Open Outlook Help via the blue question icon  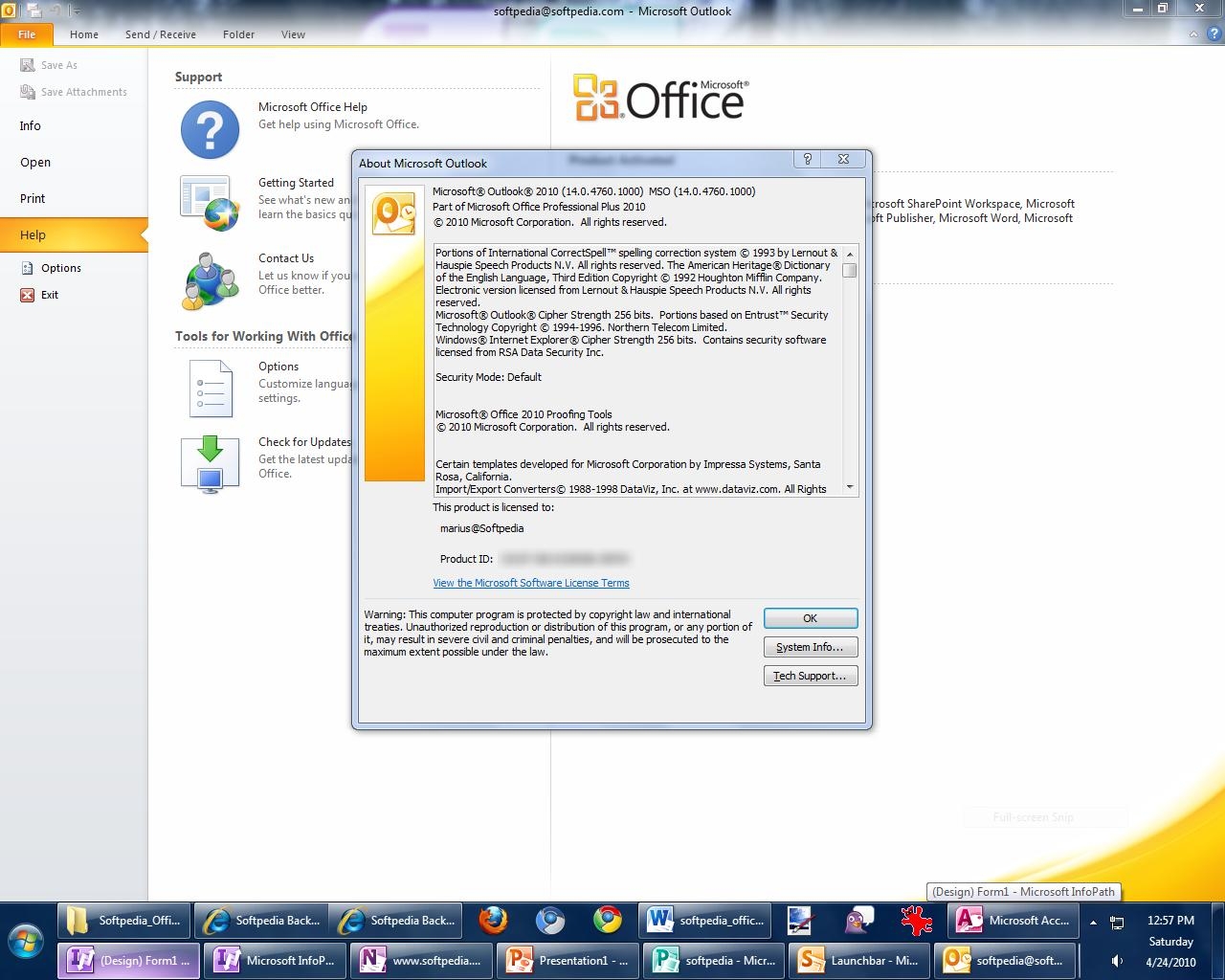pos(1213,34)
